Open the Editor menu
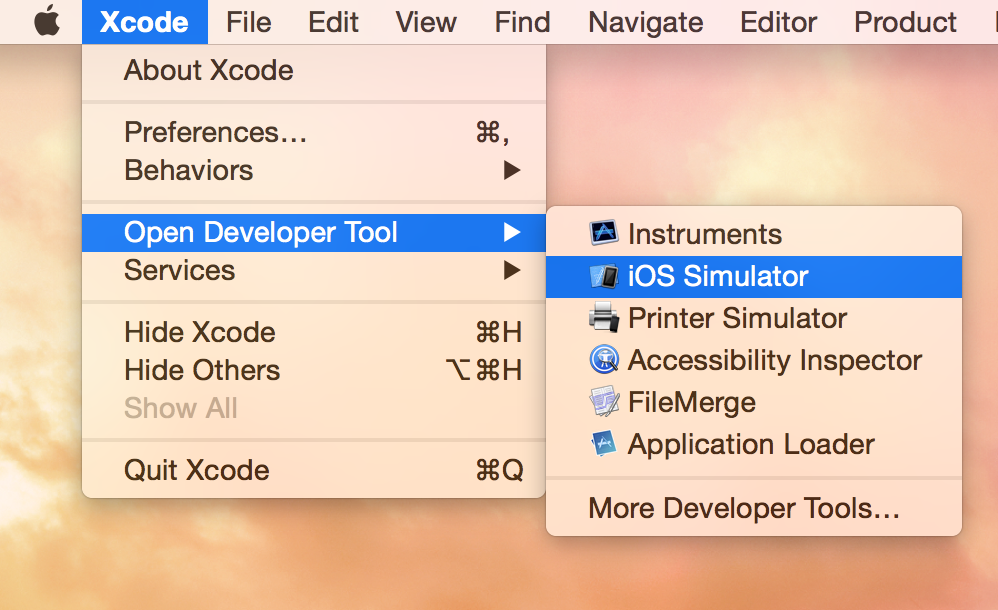The image size is (998, 610). (x=778, y=22)
